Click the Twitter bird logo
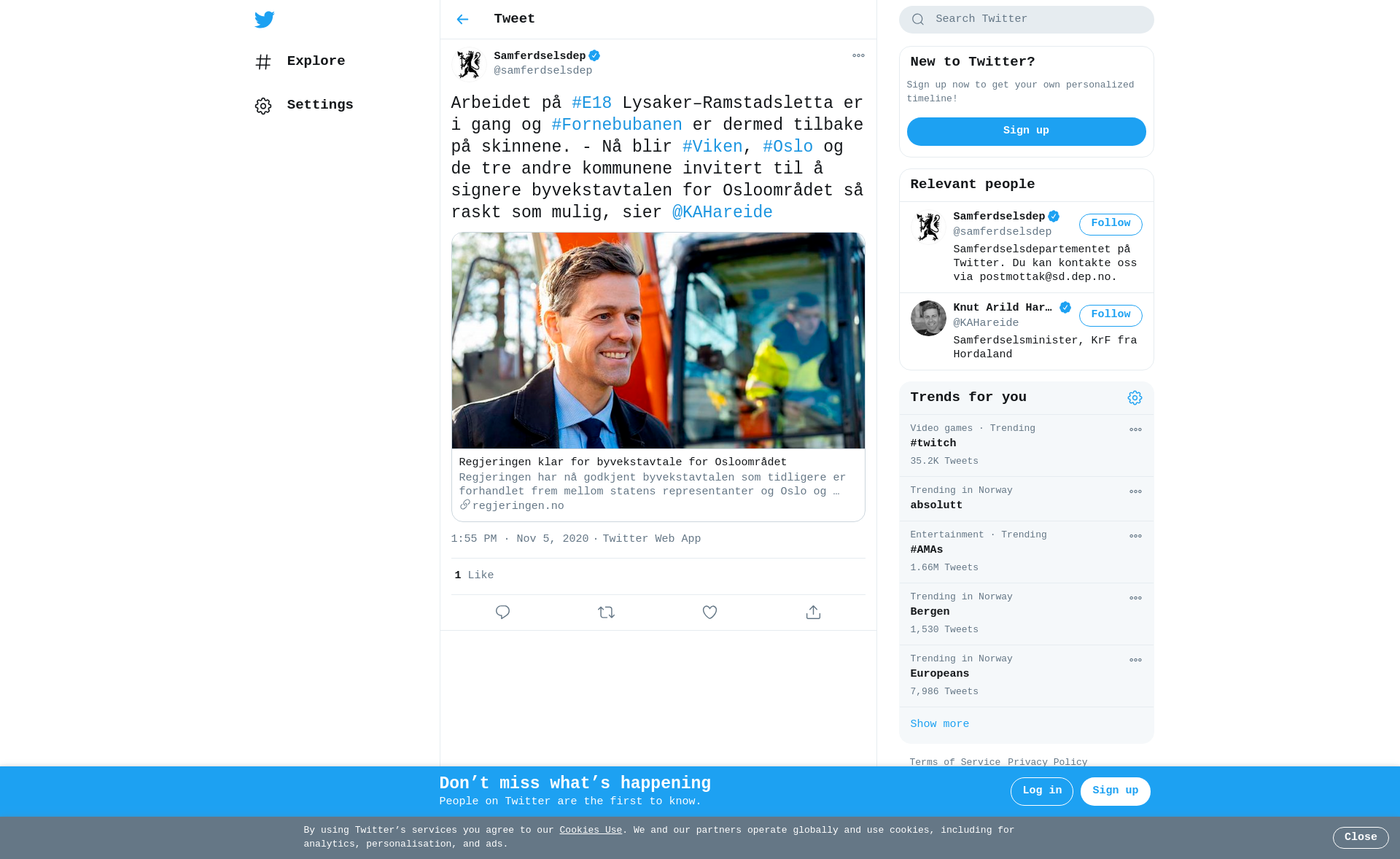This screenshot has width=1400, height=859. (264, 20)
